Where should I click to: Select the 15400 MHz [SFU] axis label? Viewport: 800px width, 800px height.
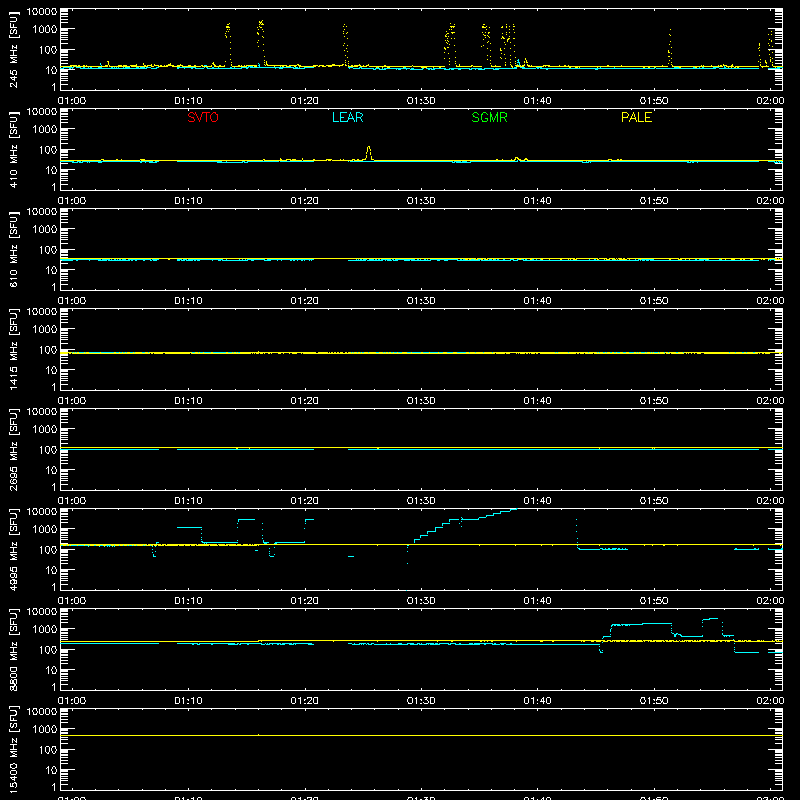[x=13, y=749]
